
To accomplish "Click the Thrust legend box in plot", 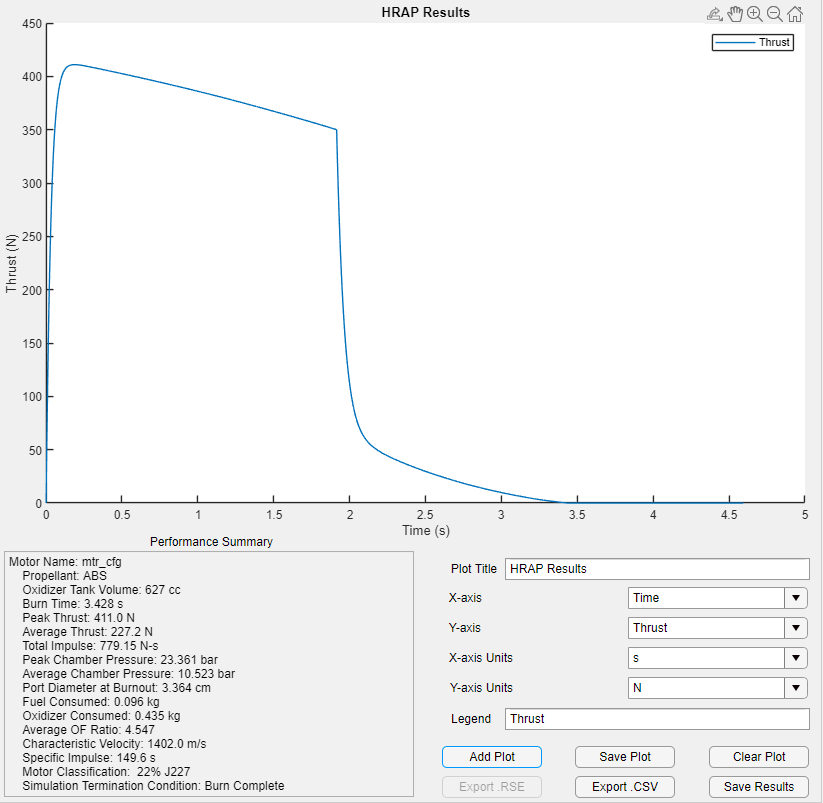I will tap(752, 42).
